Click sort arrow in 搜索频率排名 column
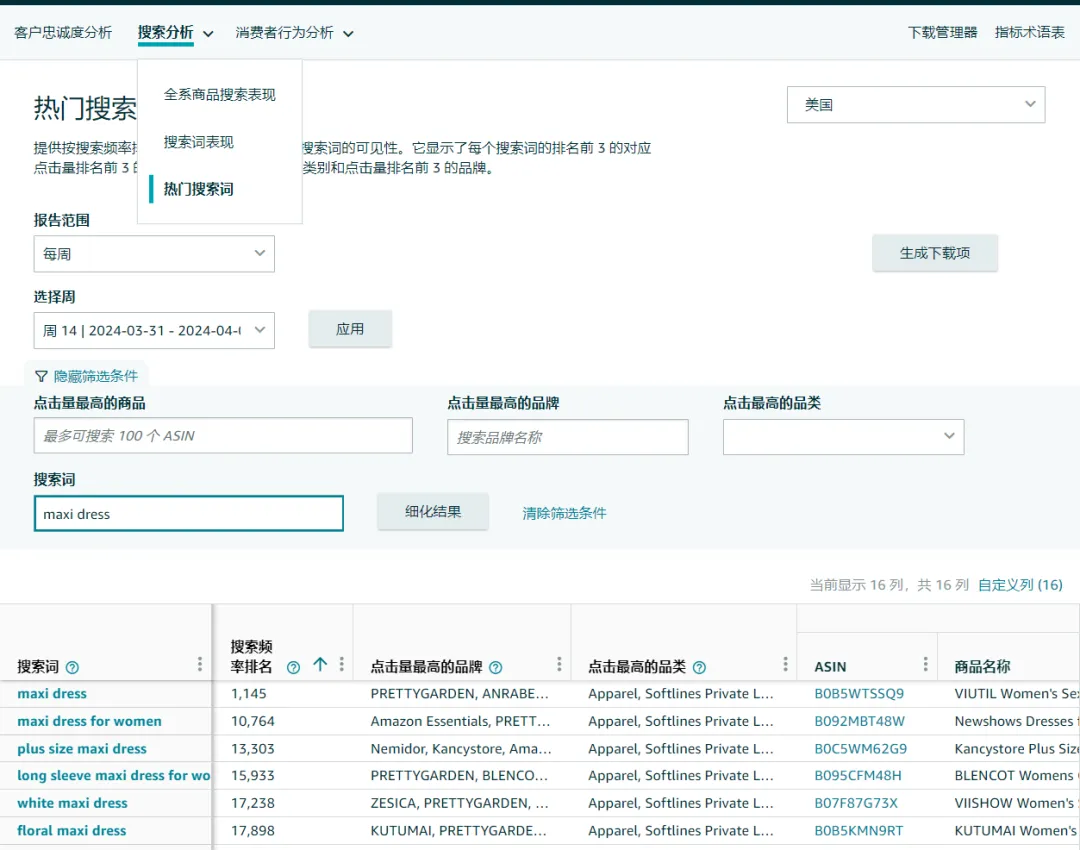 coord(320,665)
